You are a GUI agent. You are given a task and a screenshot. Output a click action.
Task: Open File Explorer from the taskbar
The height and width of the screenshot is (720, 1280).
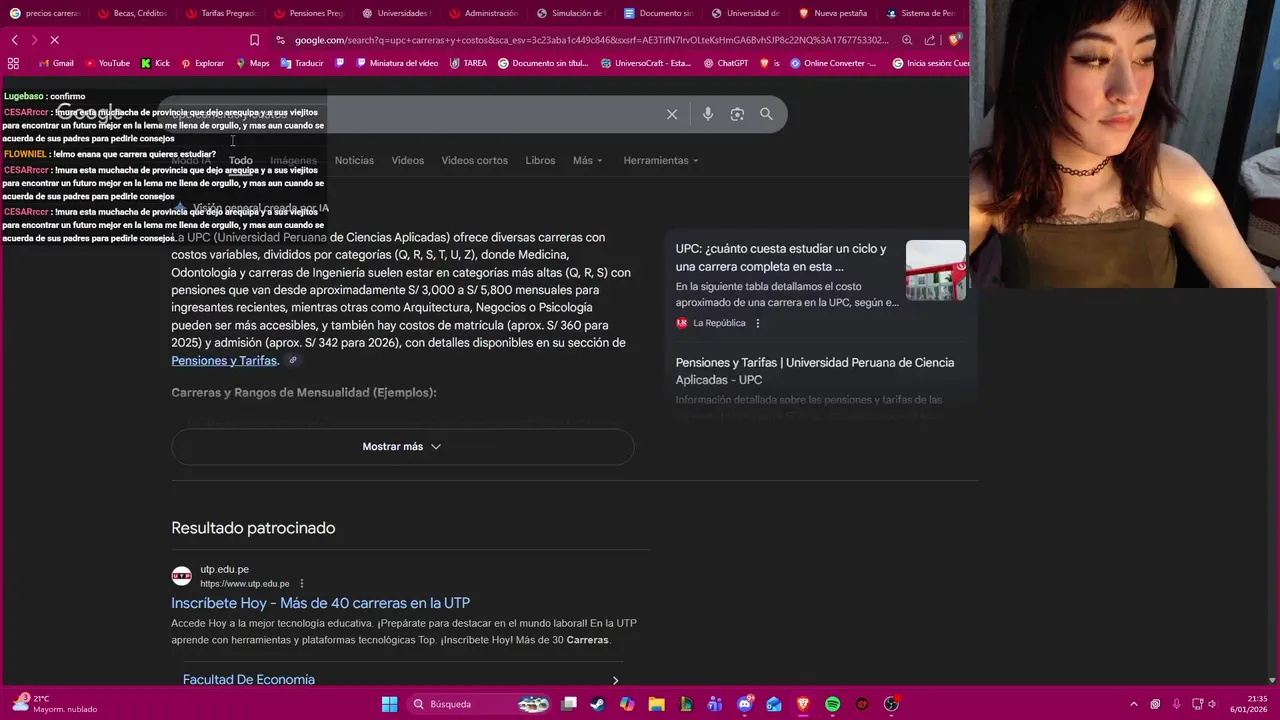click(x=657, y=704)
